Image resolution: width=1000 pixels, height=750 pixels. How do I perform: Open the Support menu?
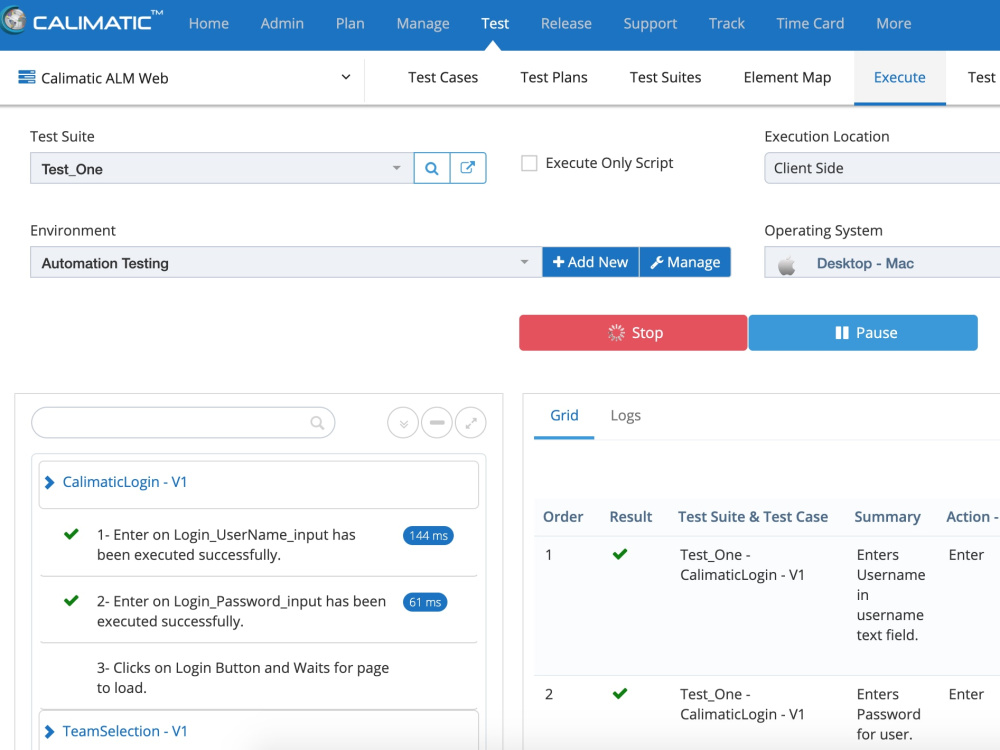pyautogui.click(x=650, y=24)
